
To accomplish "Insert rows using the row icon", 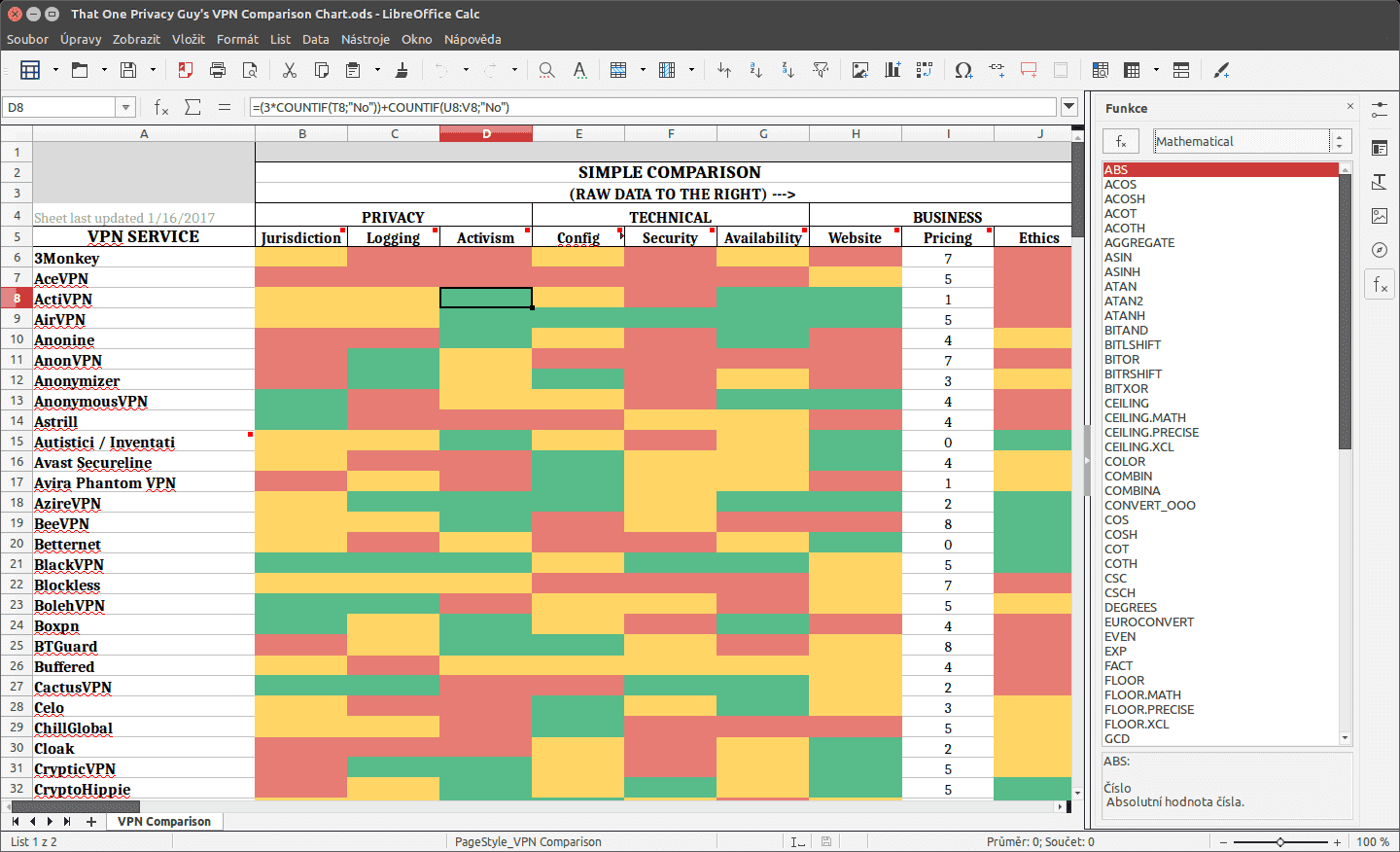I will tap(618, 70).
